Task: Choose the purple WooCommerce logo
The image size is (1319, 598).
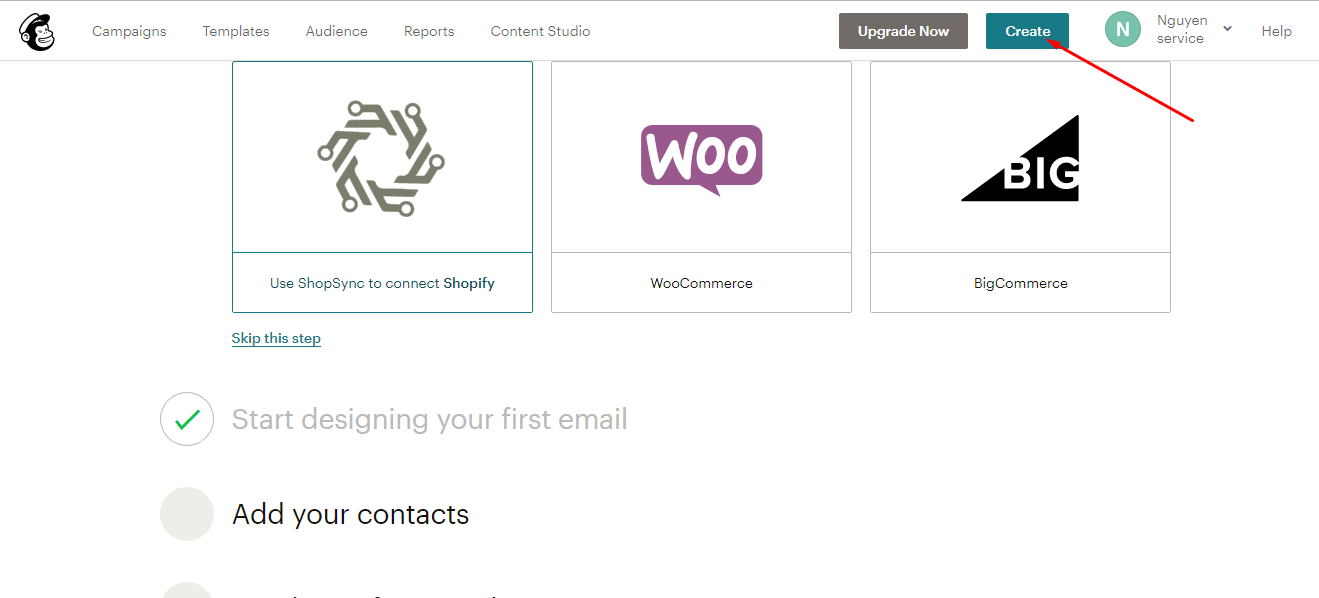Action: 701,159
